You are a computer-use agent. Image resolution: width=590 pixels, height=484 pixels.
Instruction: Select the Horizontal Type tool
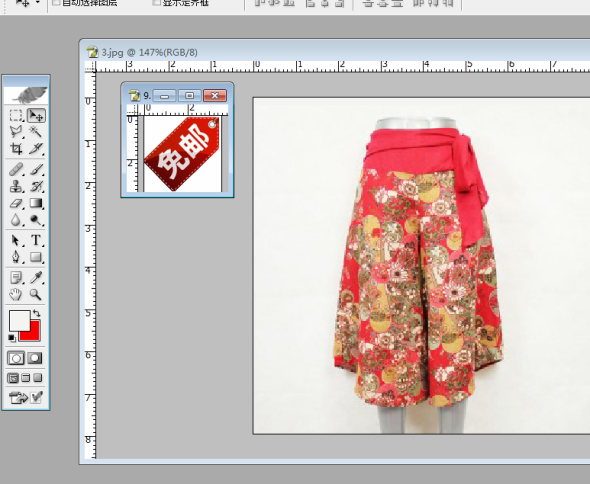(36, 240)
